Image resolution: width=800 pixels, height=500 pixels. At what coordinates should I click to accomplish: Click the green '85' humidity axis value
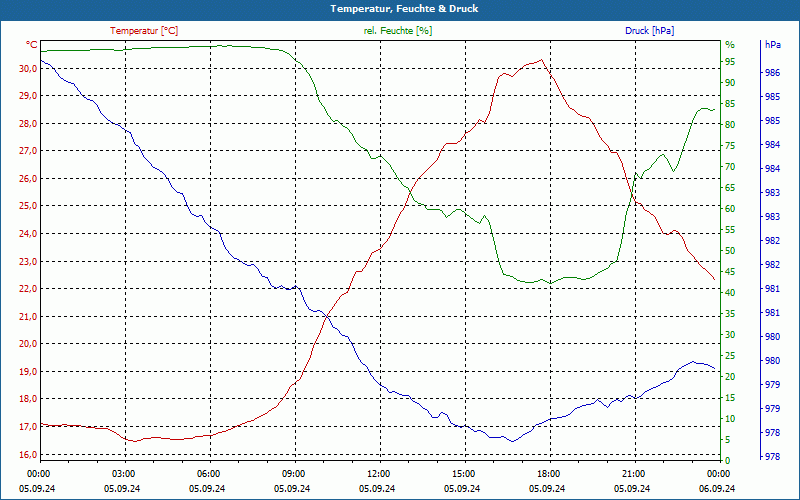point(730,104)
